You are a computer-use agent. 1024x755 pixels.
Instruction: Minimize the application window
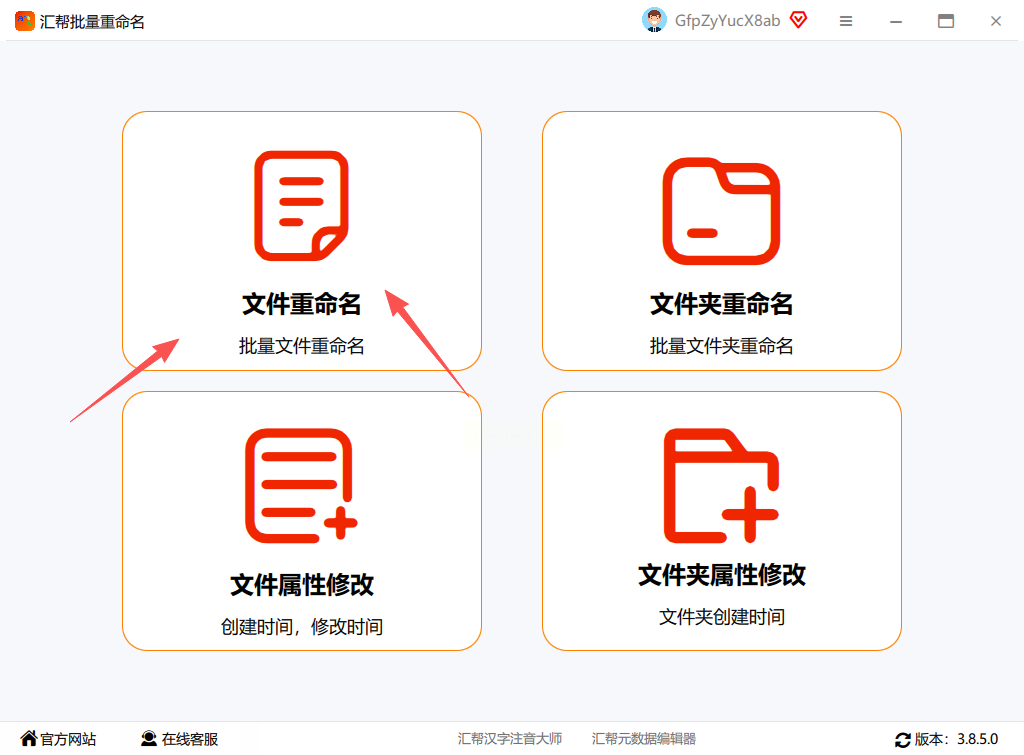[895, 22]
